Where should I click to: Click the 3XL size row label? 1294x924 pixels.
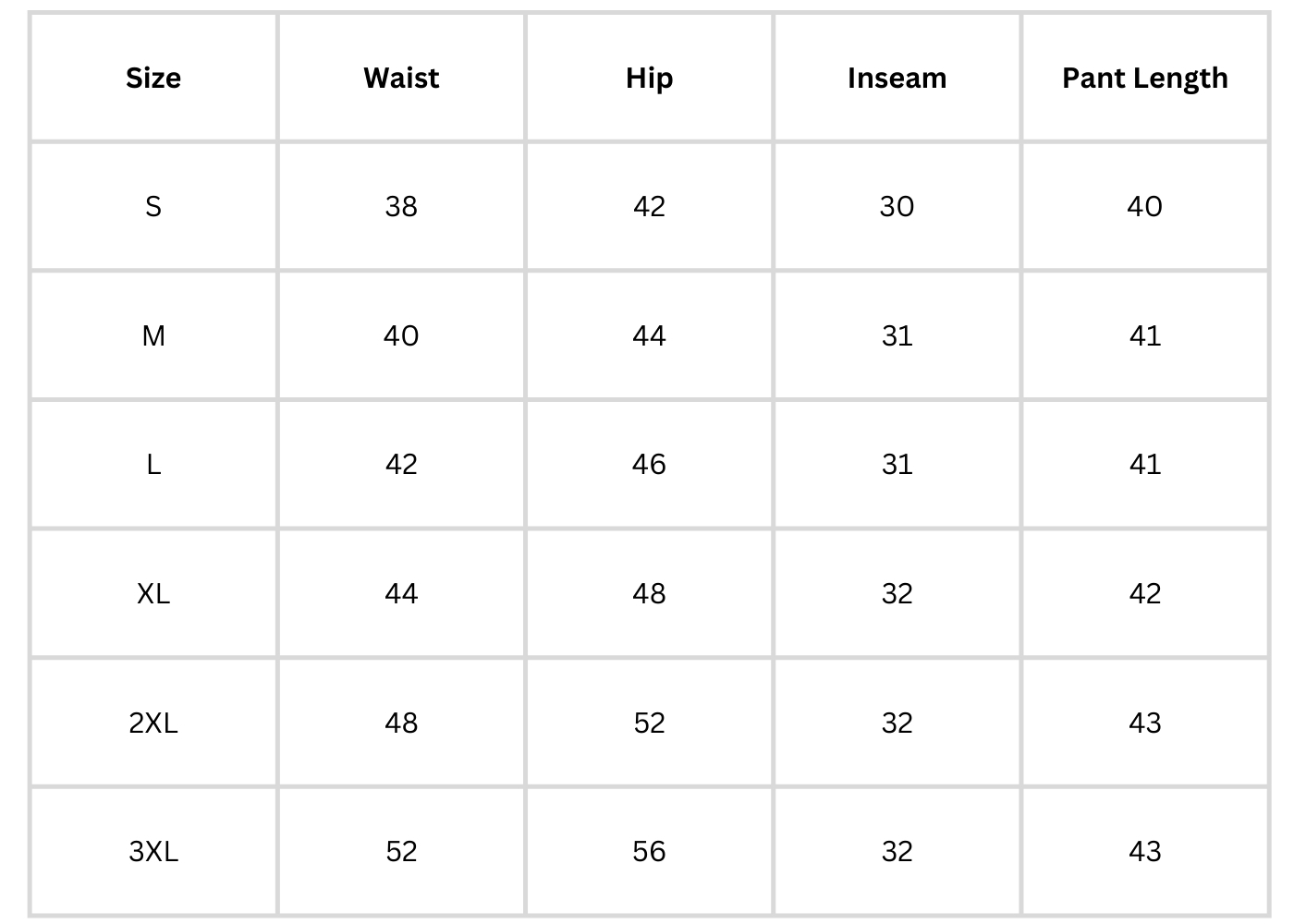[153, 851]
